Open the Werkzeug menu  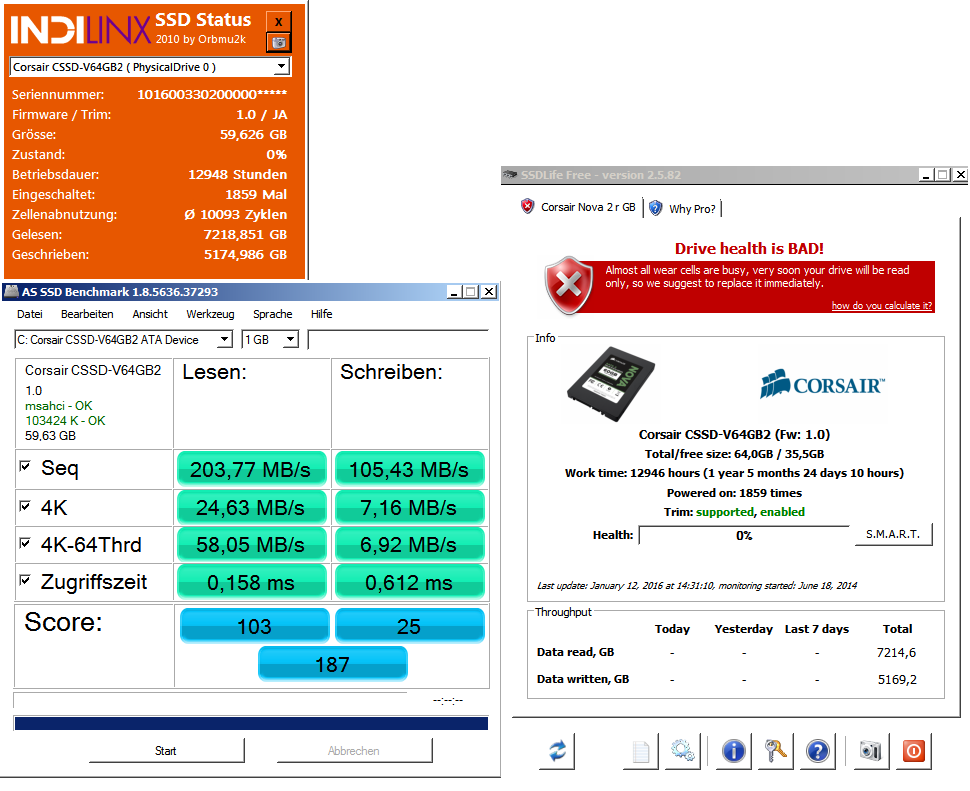[210, 314]
